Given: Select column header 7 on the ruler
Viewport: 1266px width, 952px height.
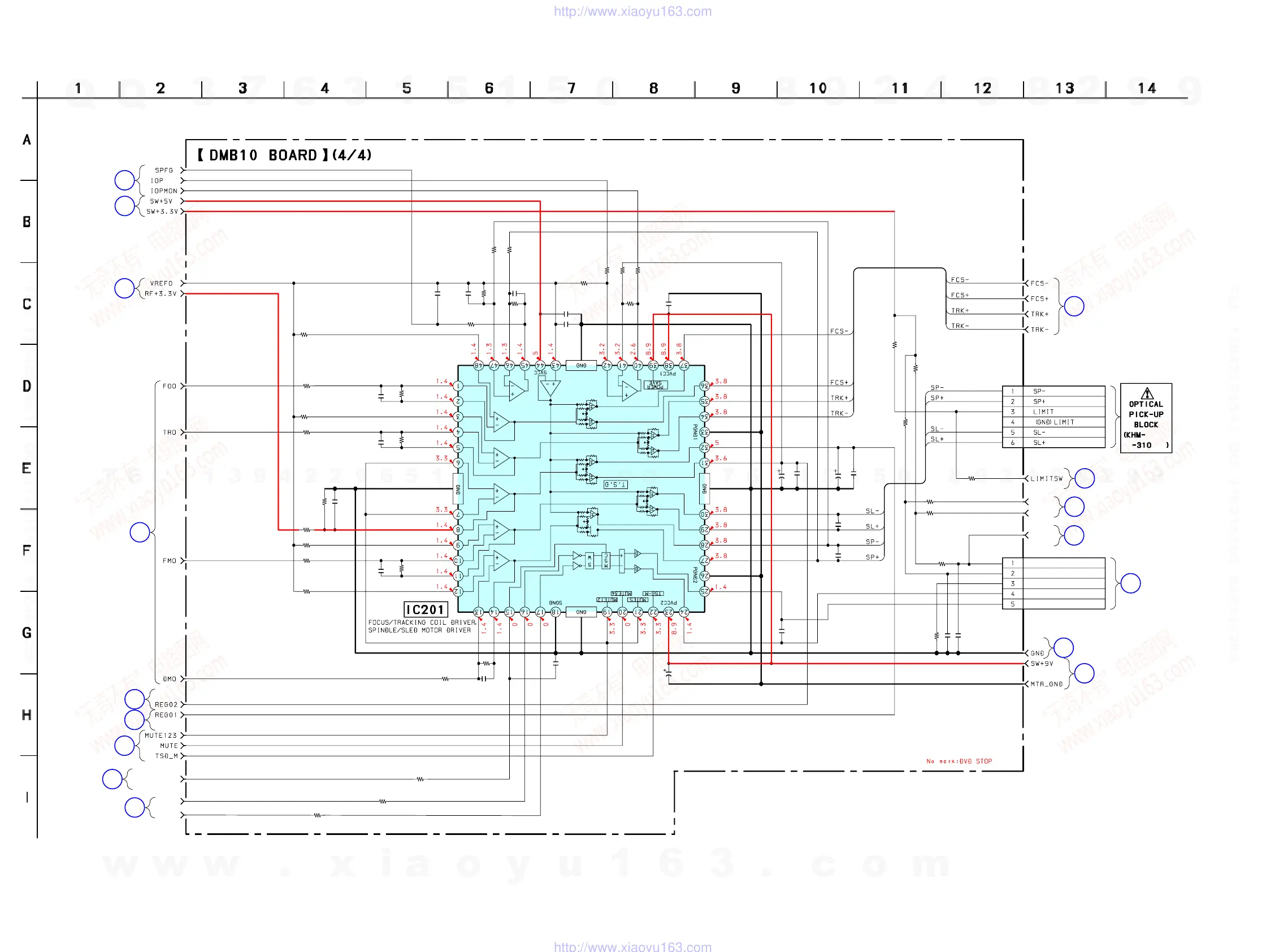Looking at the screenshot, I should pos(571,88).
